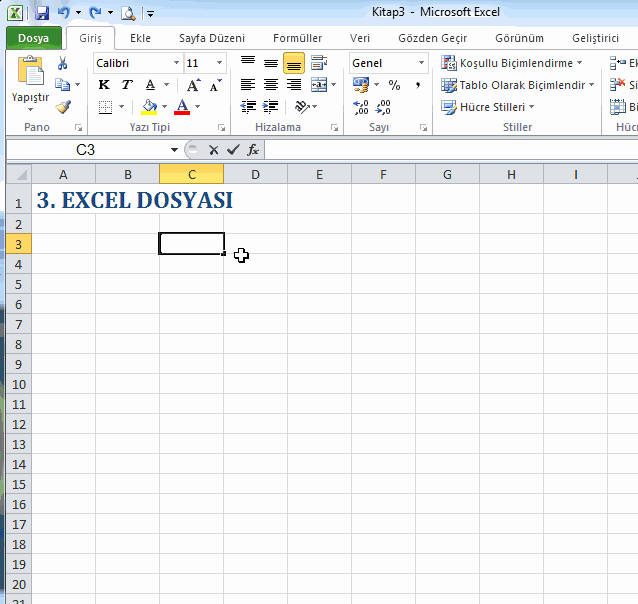Toggle wrap text in Hizalama group
638x604 pixels.
click(319, 63)
